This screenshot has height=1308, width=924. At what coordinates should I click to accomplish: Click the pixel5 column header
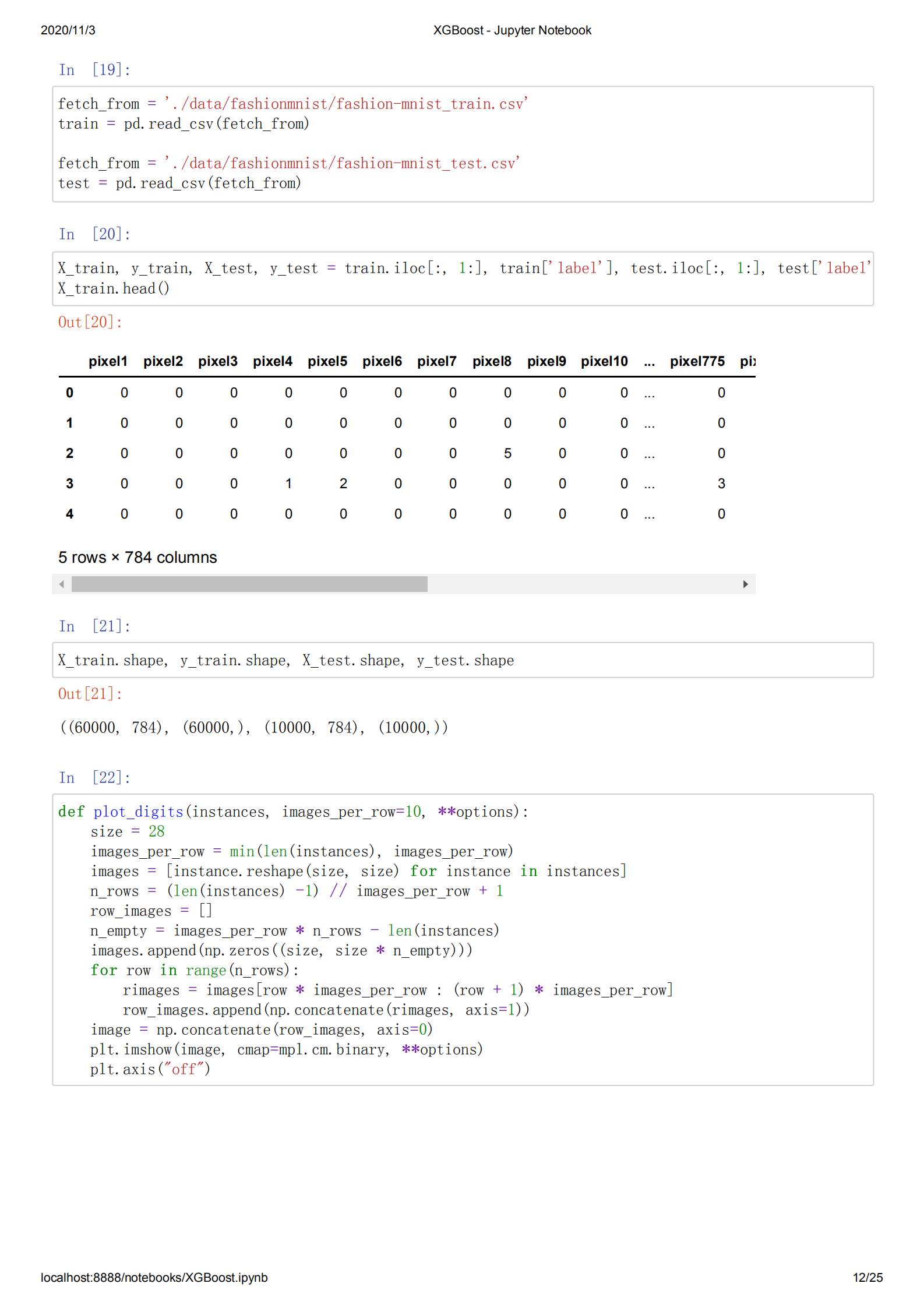[x=327, y=361]
